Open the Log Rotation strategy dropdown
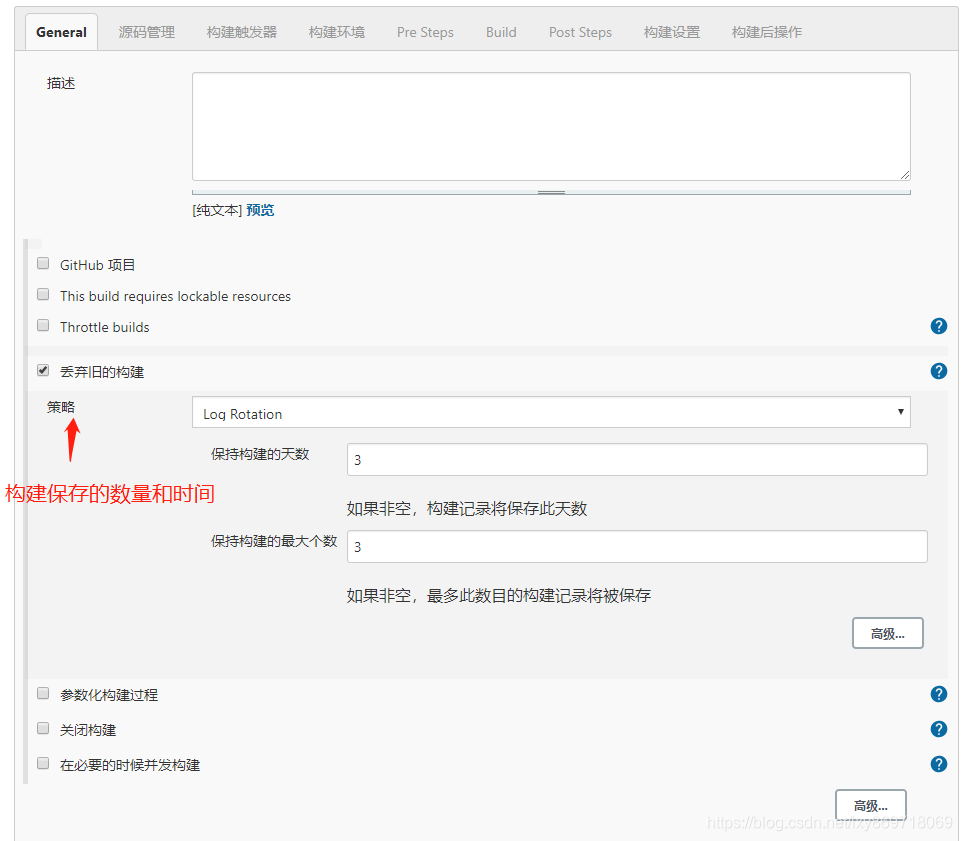This screenshot has height=841, width=962. tap(551, 412)
